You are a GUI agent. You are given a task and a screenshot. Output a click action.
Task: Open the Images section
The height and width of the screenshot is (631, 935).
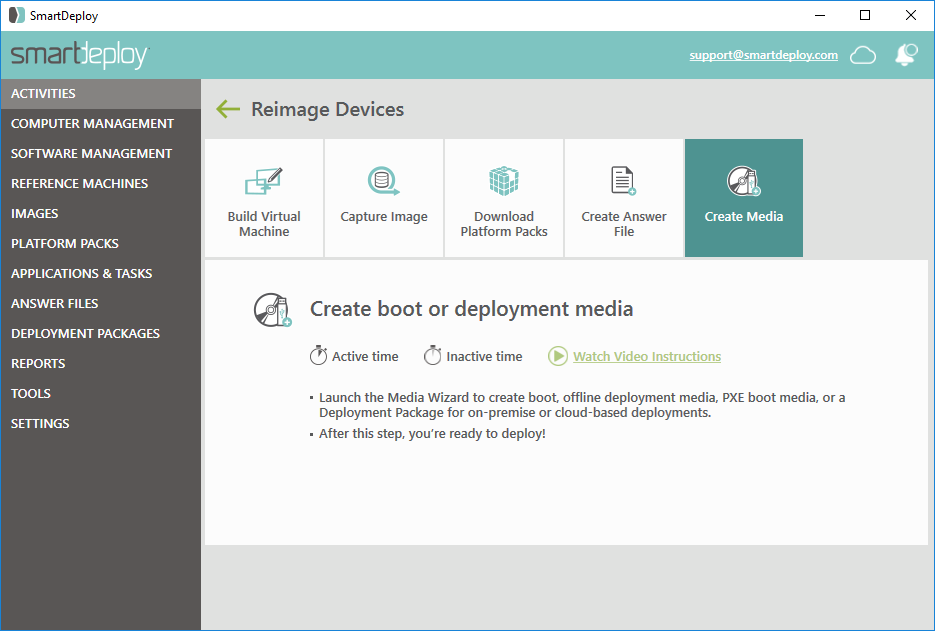35,213
